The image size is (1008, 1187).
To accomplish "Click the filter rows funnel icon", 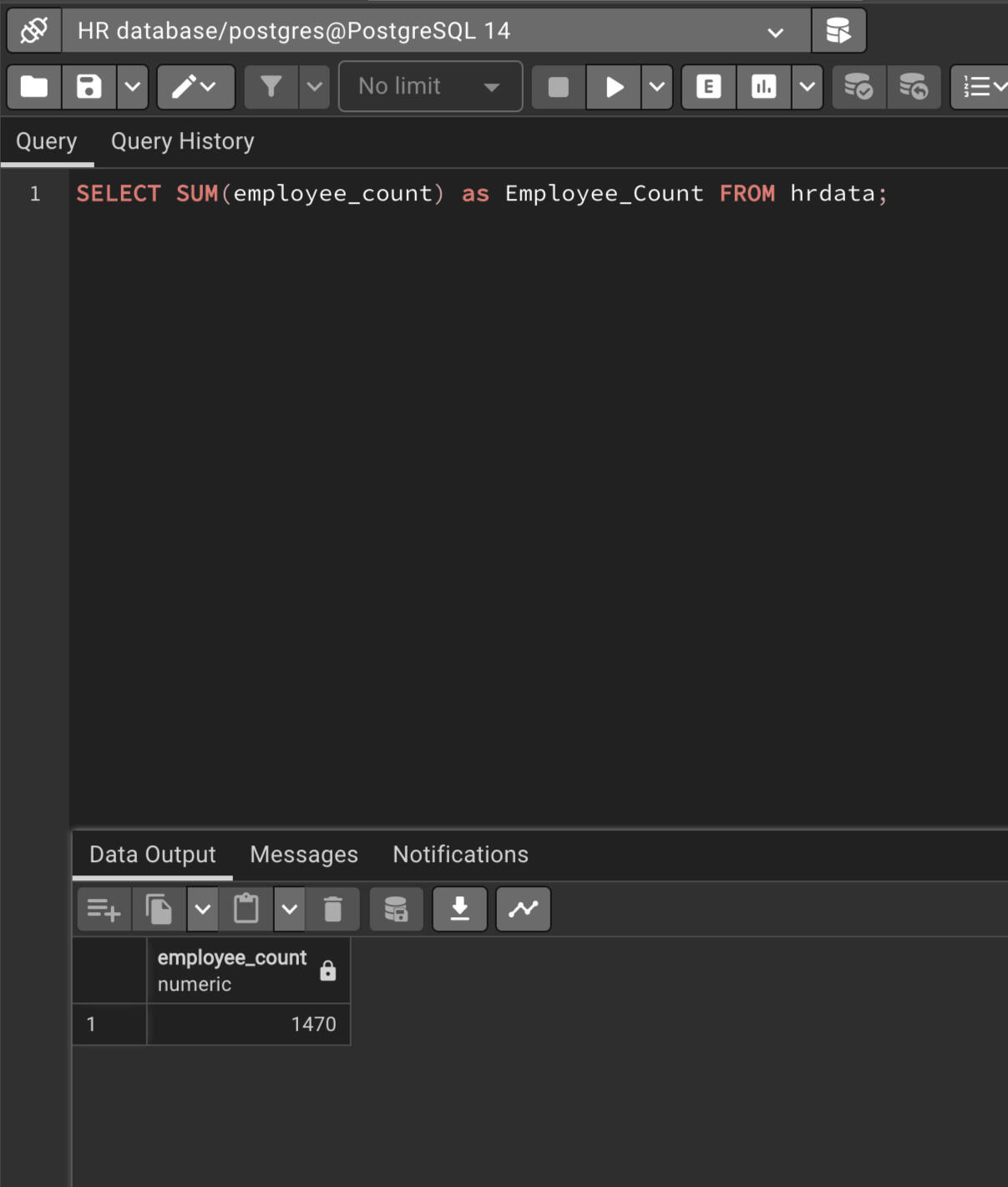I will (271, 87).
